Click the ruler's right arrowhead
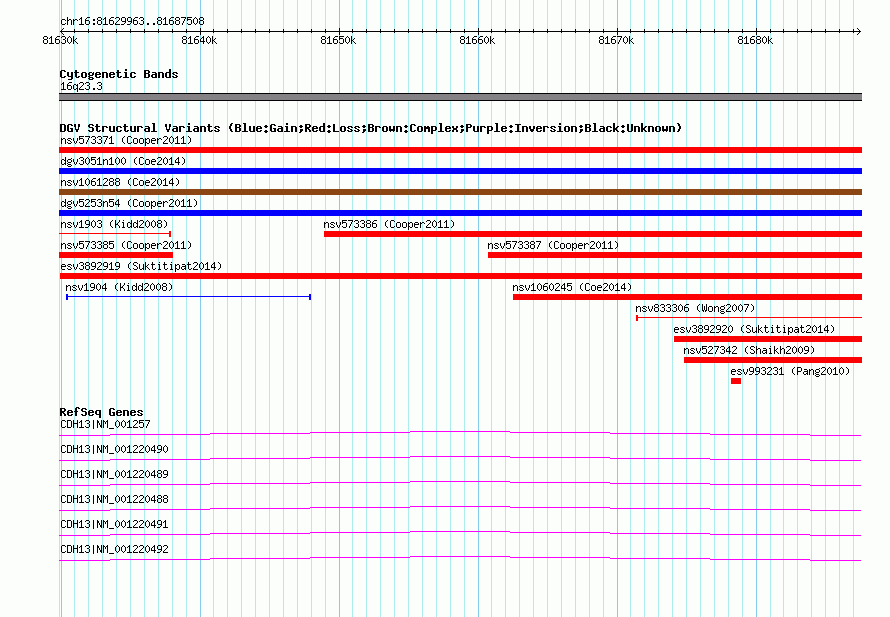This screenshot has width=890, height=617. (x=858, y=31)
